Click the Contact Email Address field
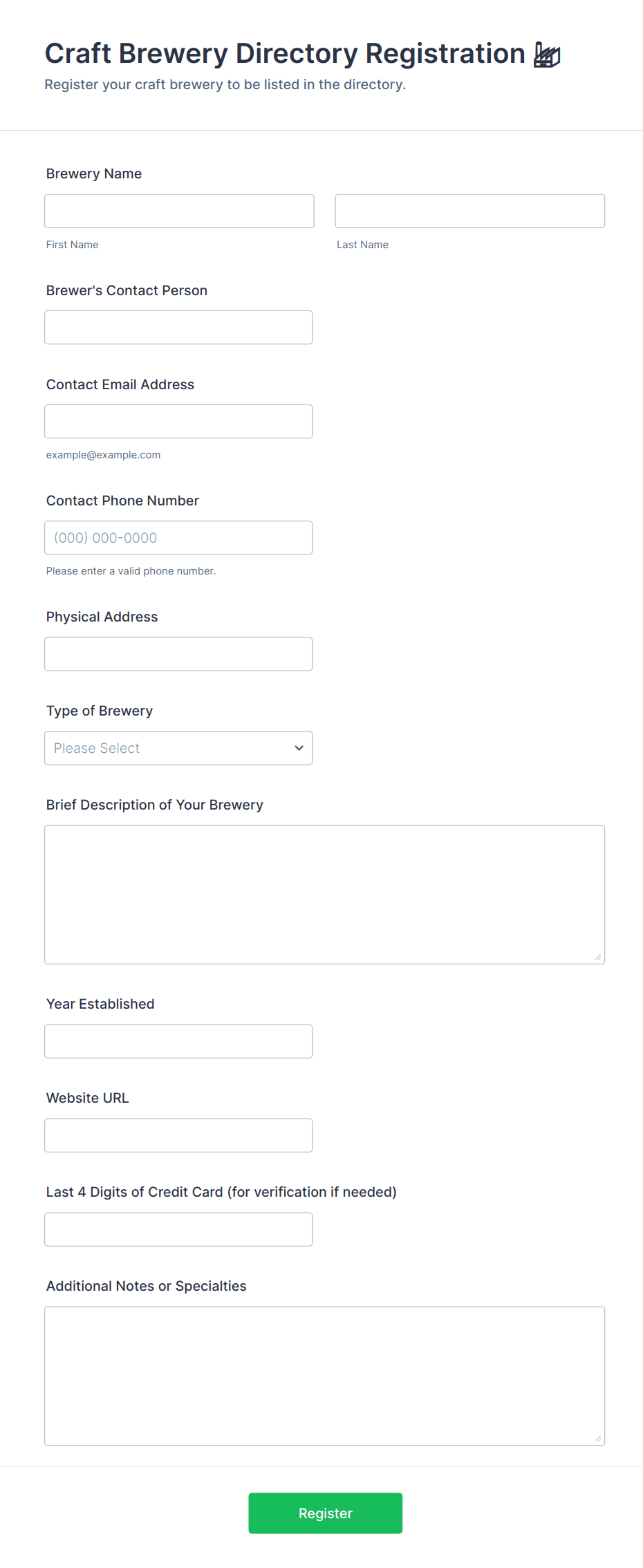Viewport: 643px width, 1568px height. (178, 421)
